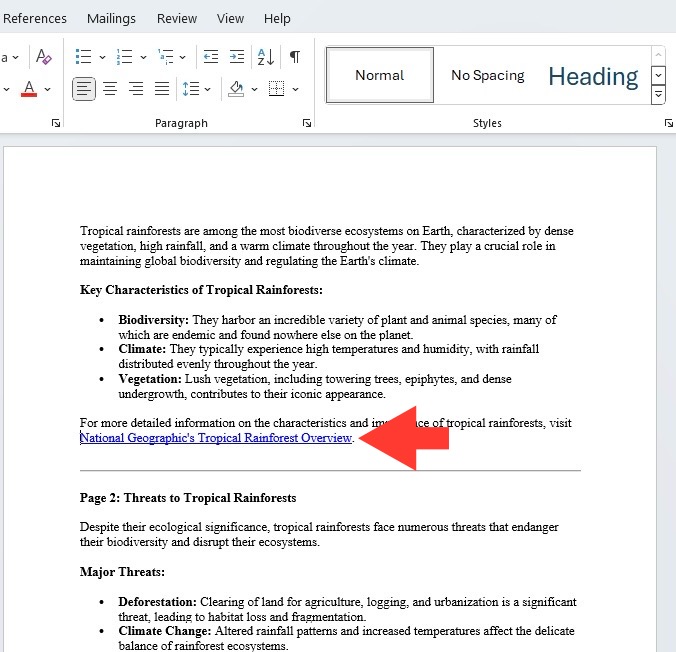Click the bold word Vegetation:
Image resolution: width=676 pixels, height=652 pixels.
pos(150,379)
